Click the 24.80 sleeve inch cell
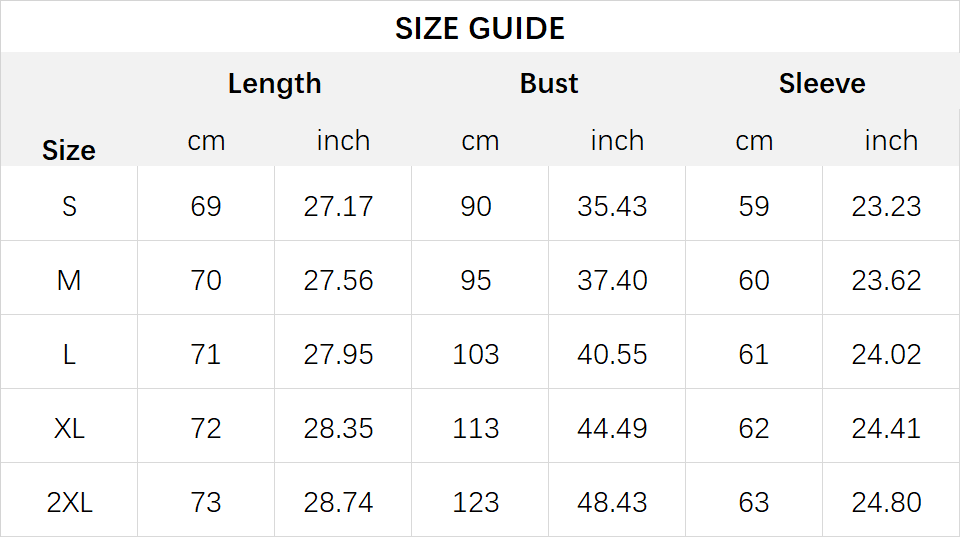The height and width of the screenshot is (537, 960). [x=886, y=503]
